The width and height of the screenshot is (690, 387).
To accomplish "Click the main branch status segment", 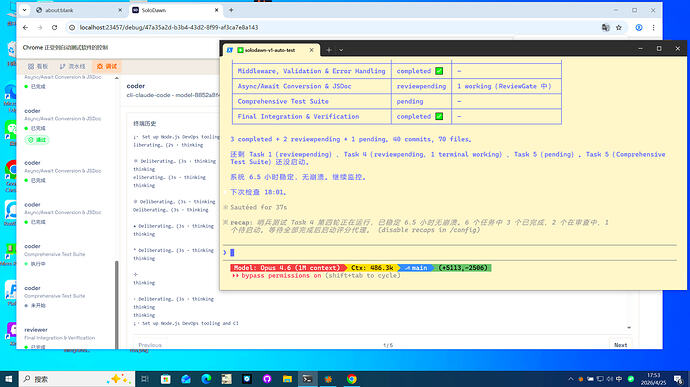I will 416,268.
